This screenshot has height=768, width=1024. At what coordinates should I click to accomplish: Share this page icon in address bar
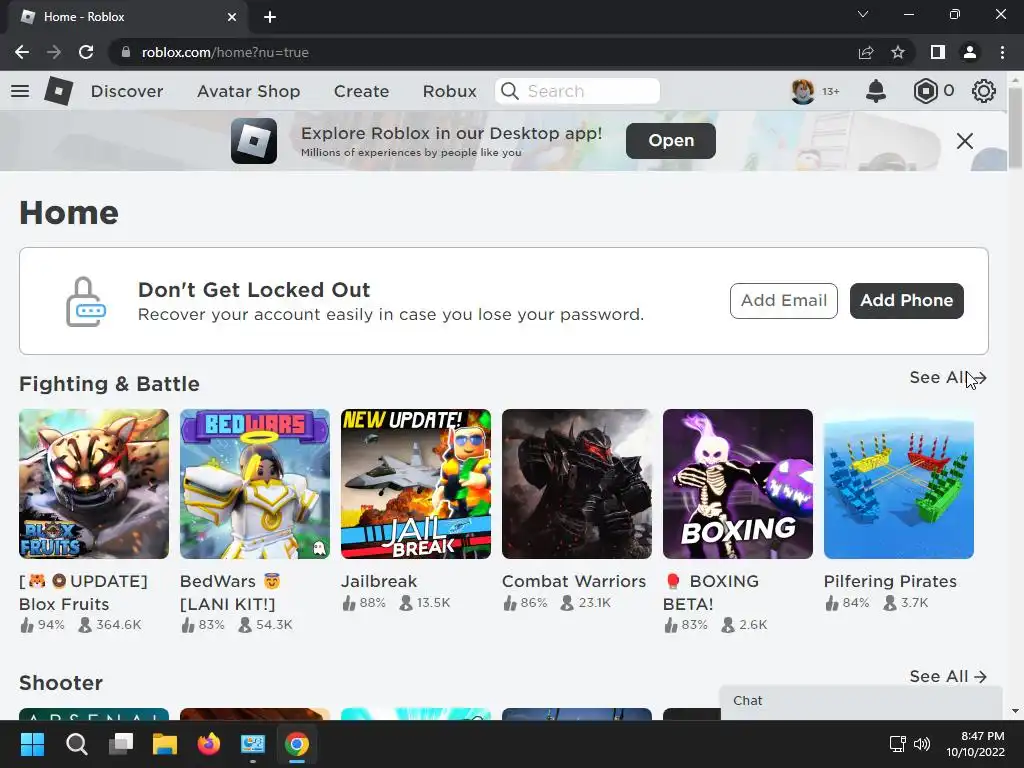pos(866,52)
